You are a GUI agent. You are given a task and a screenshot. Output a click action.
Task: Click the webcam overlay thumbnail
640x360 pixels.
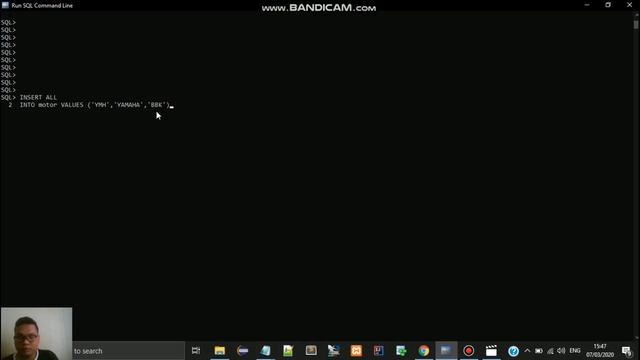pos(36,333)
